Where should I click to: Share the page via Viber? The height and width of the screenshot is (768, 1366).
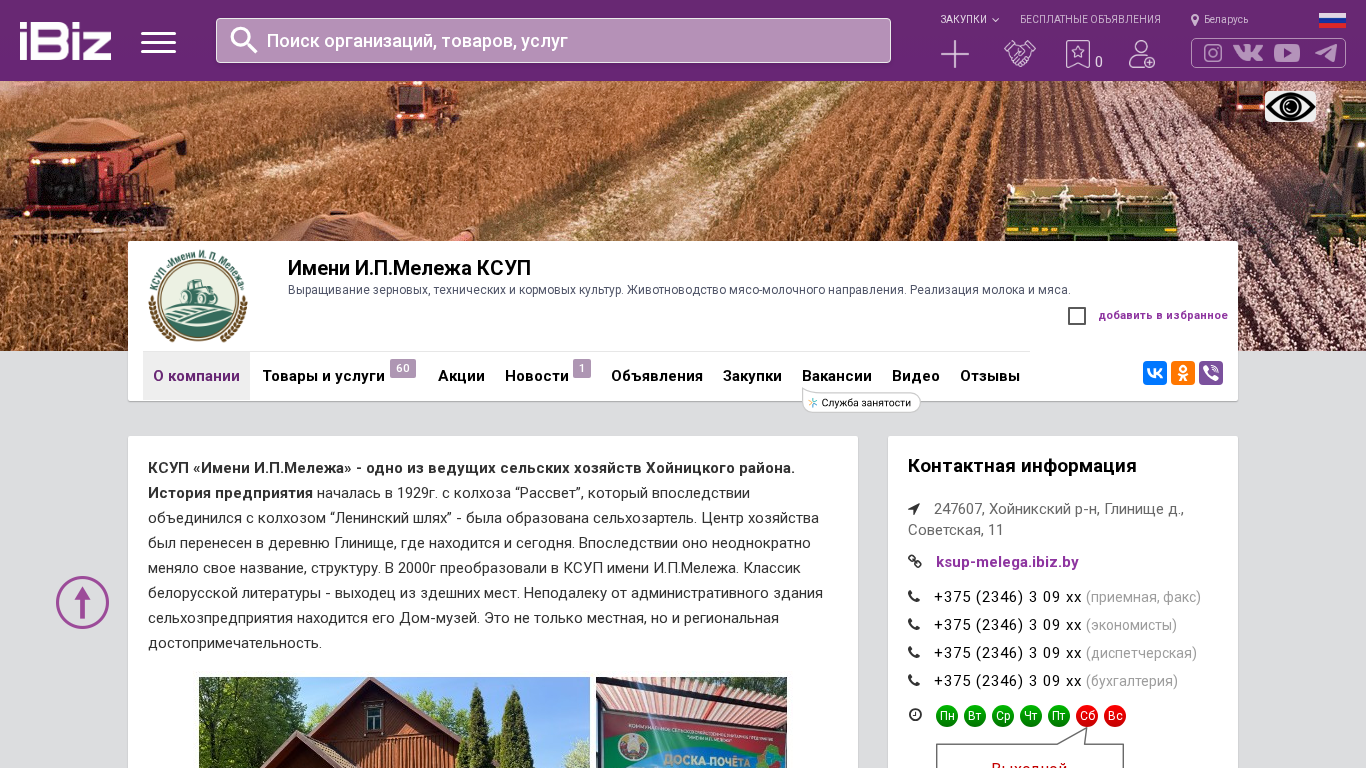click(1211, 373)
